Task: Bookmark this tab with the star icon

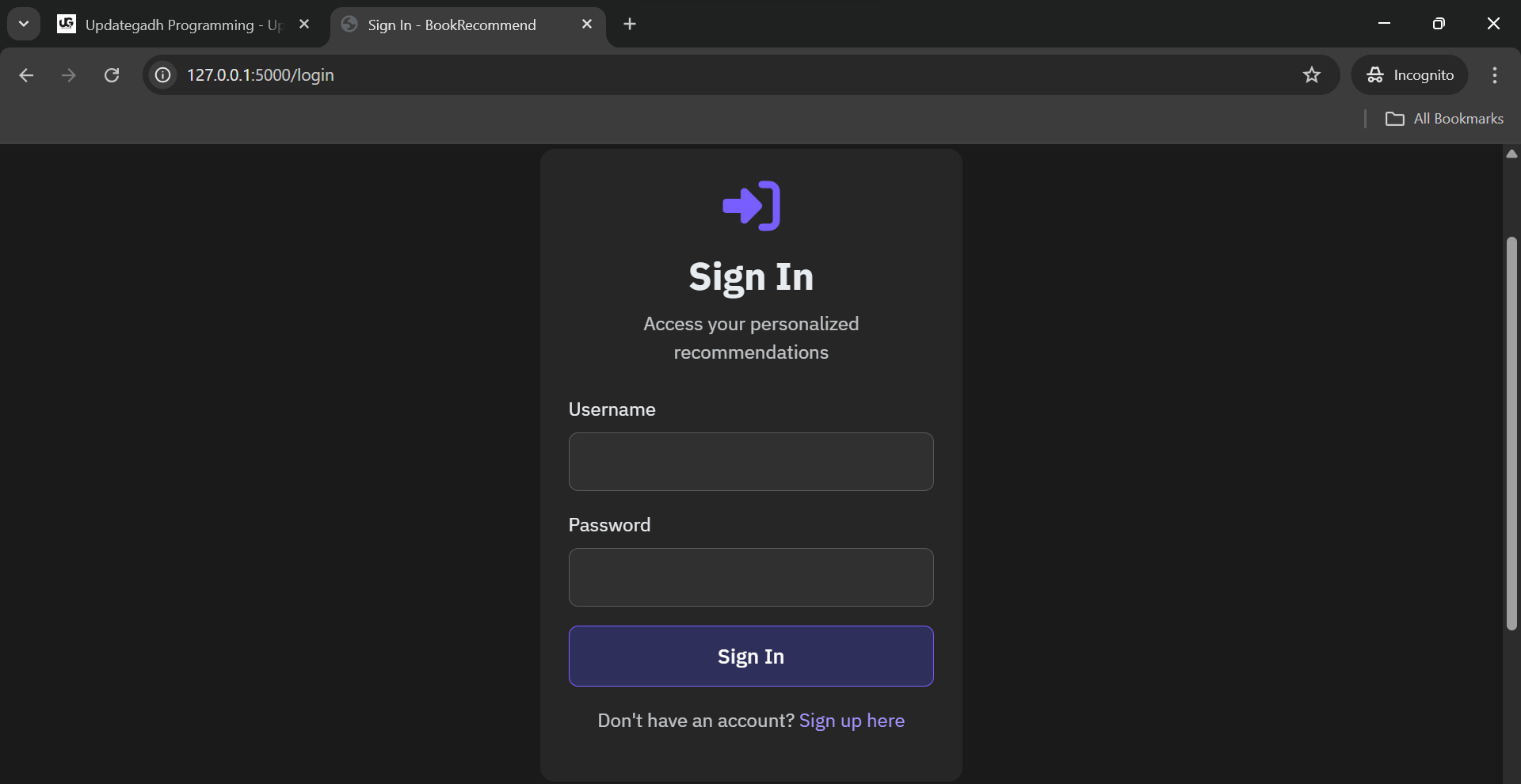Action: coord(1311,75)
